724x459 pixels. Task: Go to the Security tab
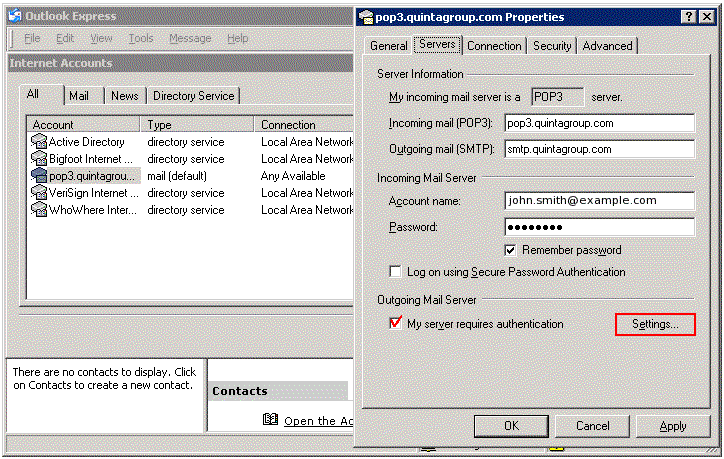(x=552, y=46)
